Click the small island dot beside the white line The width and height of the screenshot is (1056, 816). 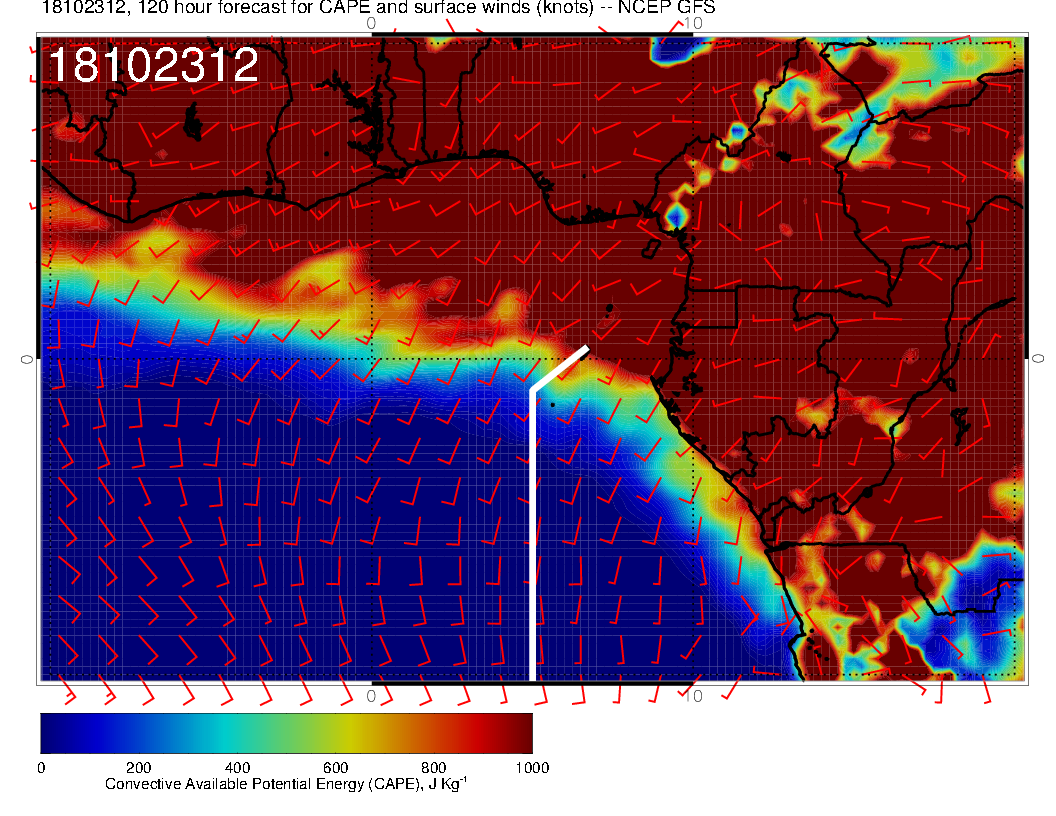point(553,404)
